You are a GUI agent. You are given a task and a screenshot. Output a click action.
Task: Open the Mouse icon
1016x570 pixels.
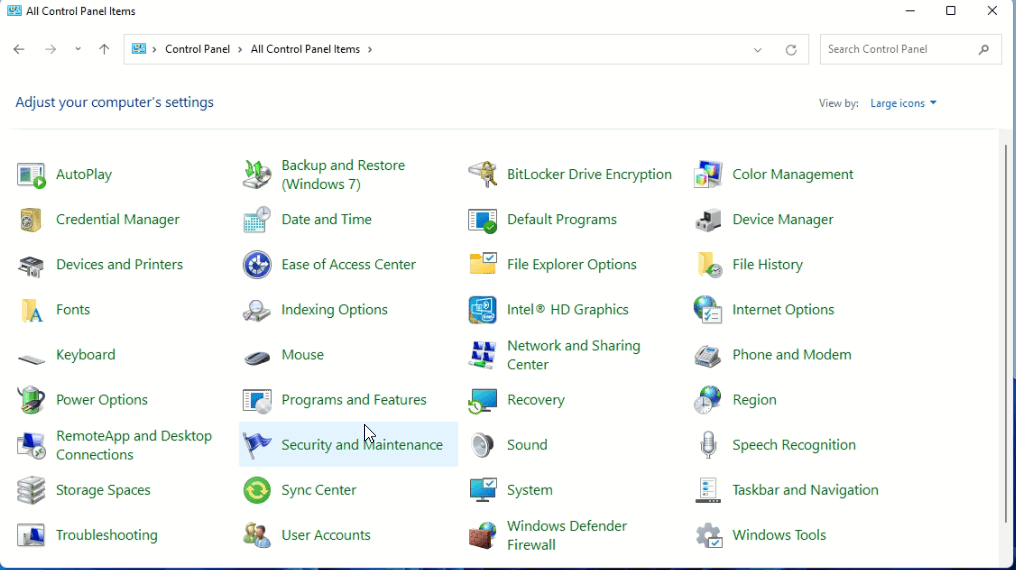pyautogui.click(x=257, y=356)
